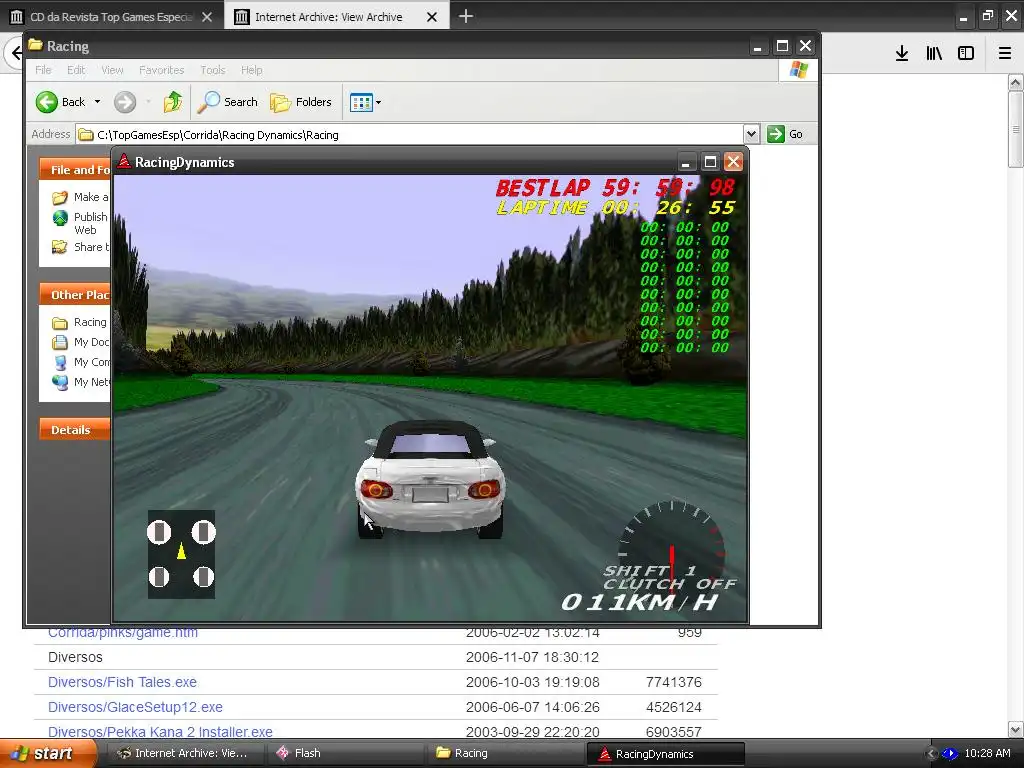The height and width of the screenshot is (768, 1024).
Task: Click the Diversos folder row text
Action: [x=75, y=657]
